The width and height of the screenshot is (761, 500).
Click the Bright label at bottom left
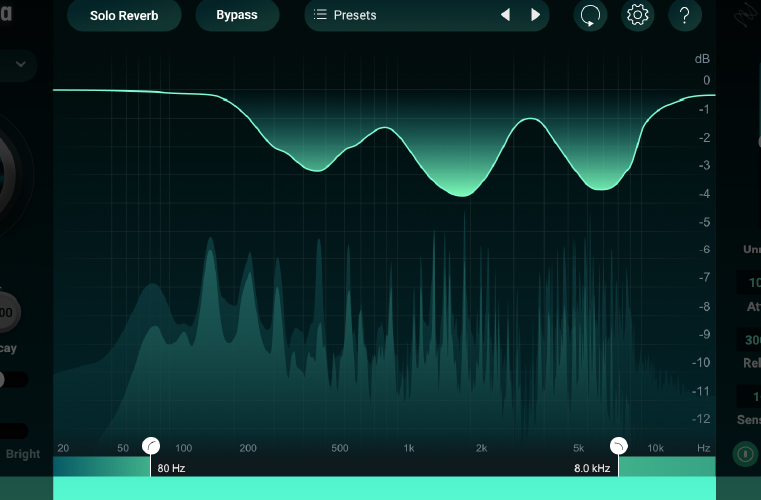tap(23, 454)
